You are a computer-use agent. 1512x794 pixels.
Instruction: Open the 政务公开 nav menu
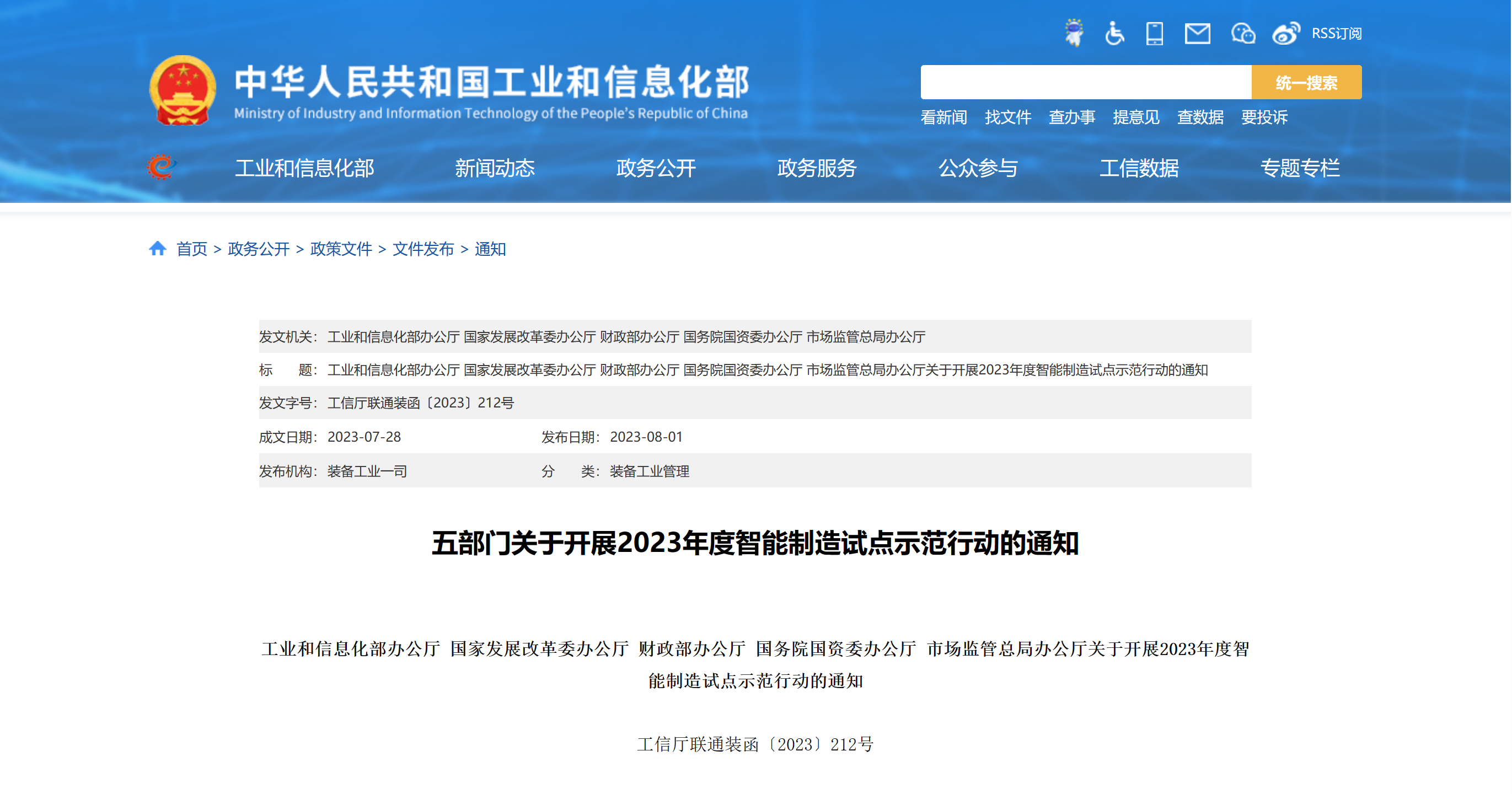pos(656,168)
